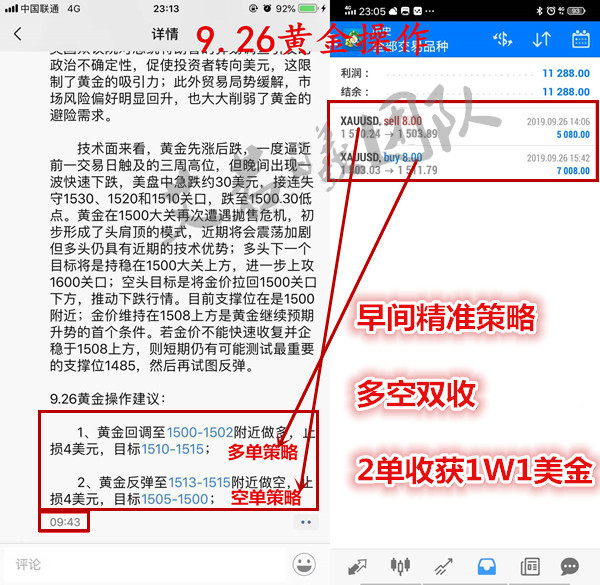This screenshot has height=585, width=600.
Task: Open the more options dots button
Action: click(306, 522)
